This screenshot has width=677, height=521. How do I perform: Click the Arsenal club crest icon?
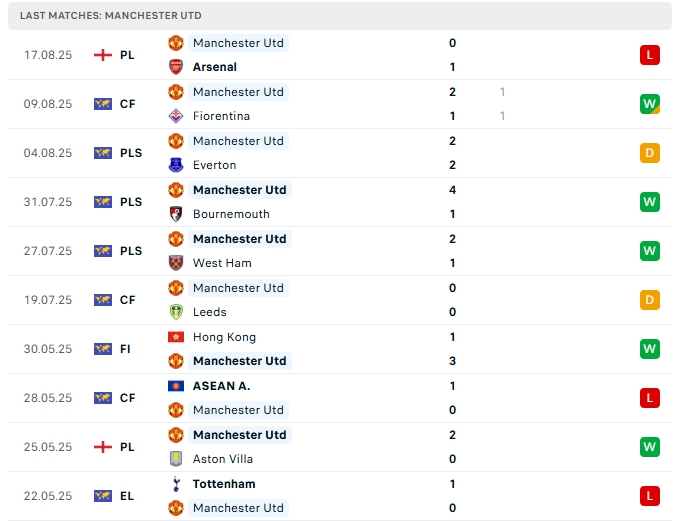176,67
